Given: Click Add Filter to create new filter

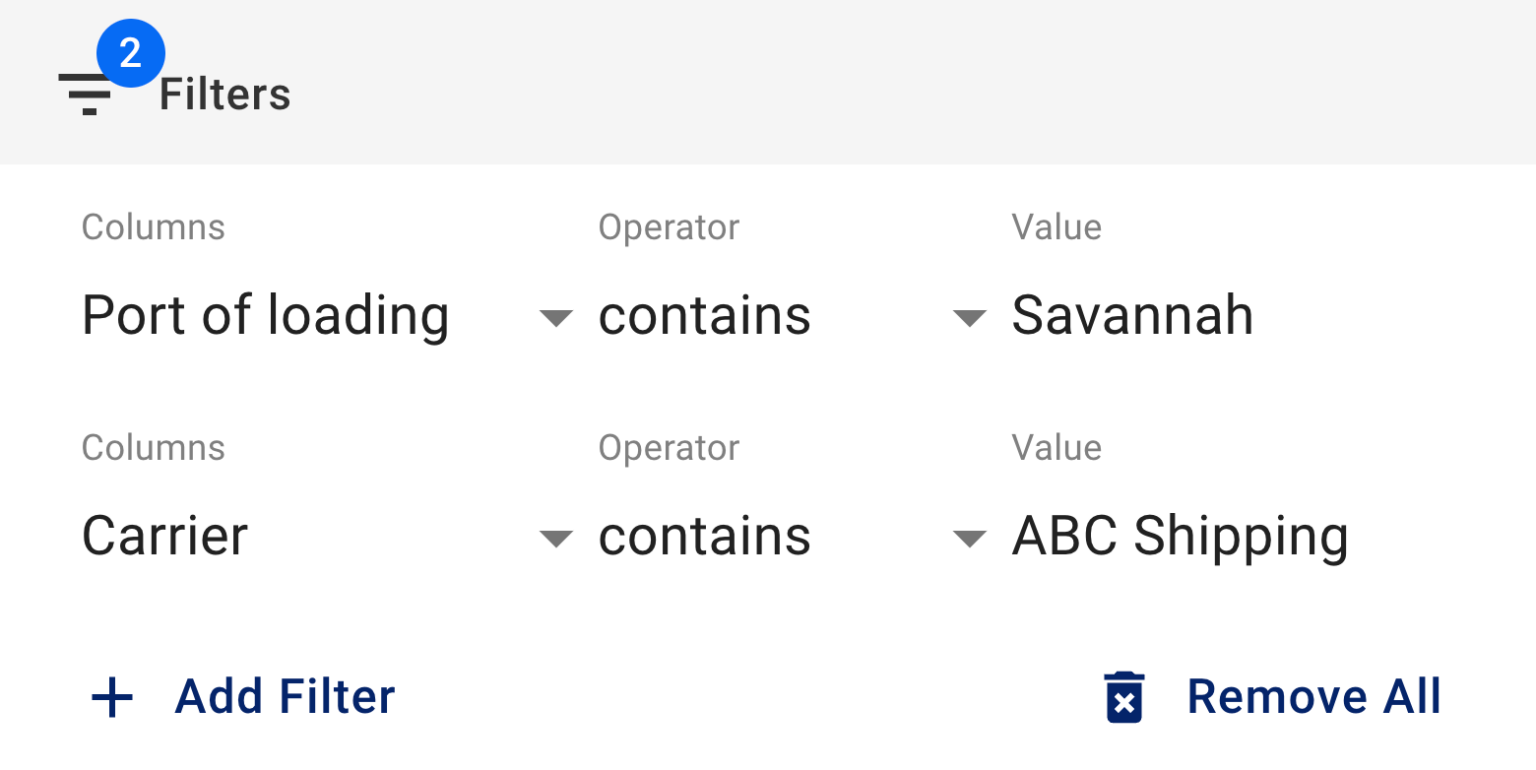Looking at the screenshot, I should [x=284, y=697].
